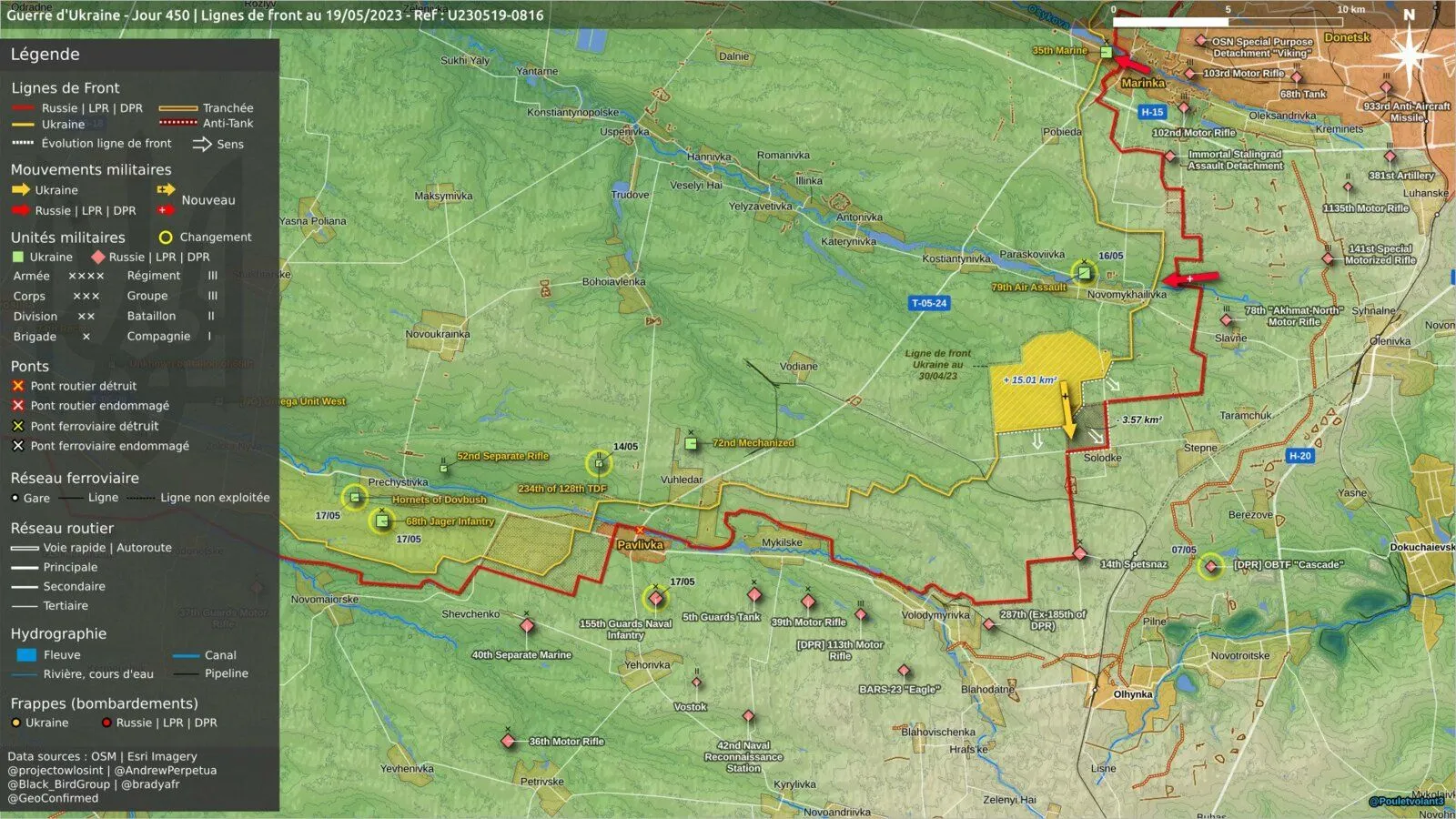Viewport: 1456px width, 819px height.
Task: Click the Olhynka town label
Action: tap(1133, 694)
